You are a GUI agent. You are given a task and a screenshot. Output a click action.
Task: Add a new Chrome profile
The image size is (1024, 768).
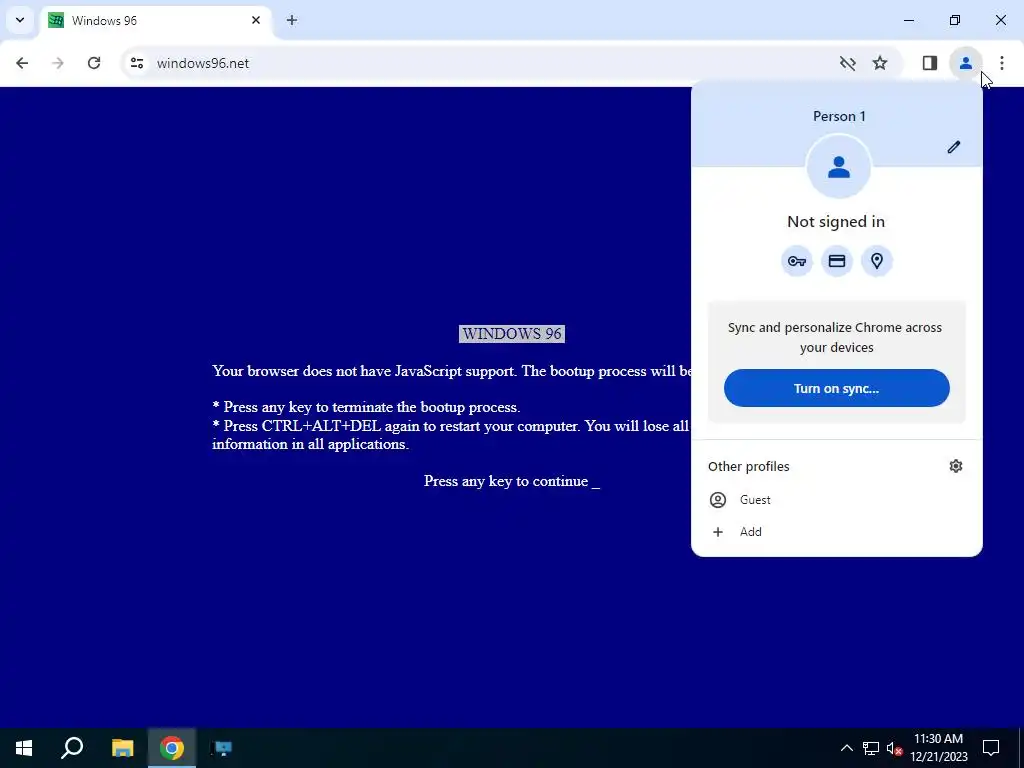(837, 532)
